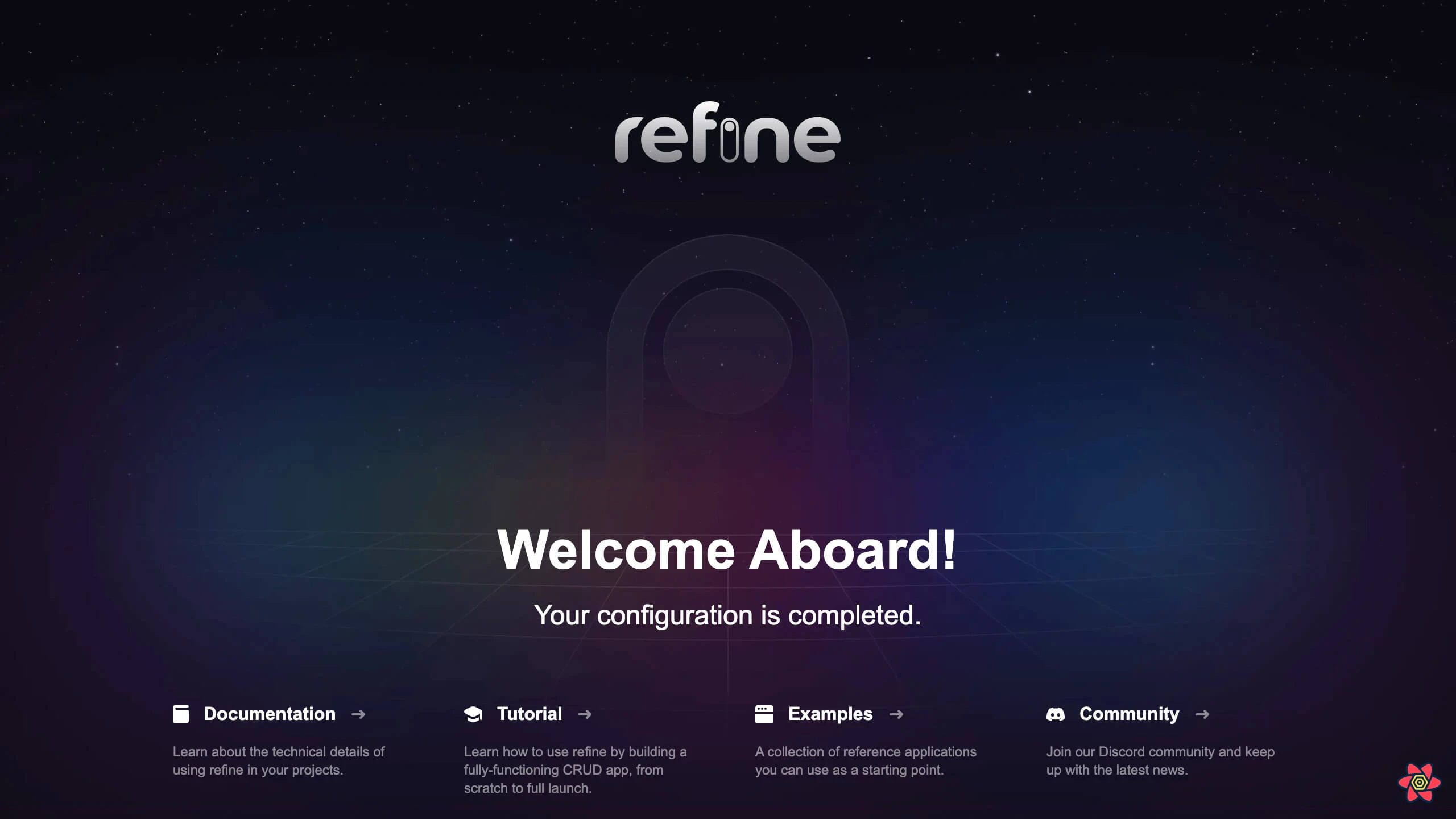Screen dimensions: 1456x819
Task: Click the arrow beside Tutorial
Action: [586, 714]
